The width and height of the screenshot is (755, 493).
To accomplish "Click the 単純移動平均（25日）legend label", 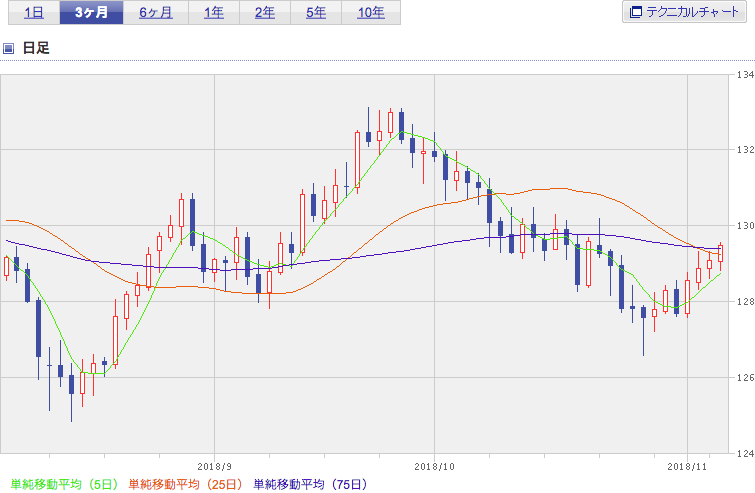I will (x=185, y=484).
